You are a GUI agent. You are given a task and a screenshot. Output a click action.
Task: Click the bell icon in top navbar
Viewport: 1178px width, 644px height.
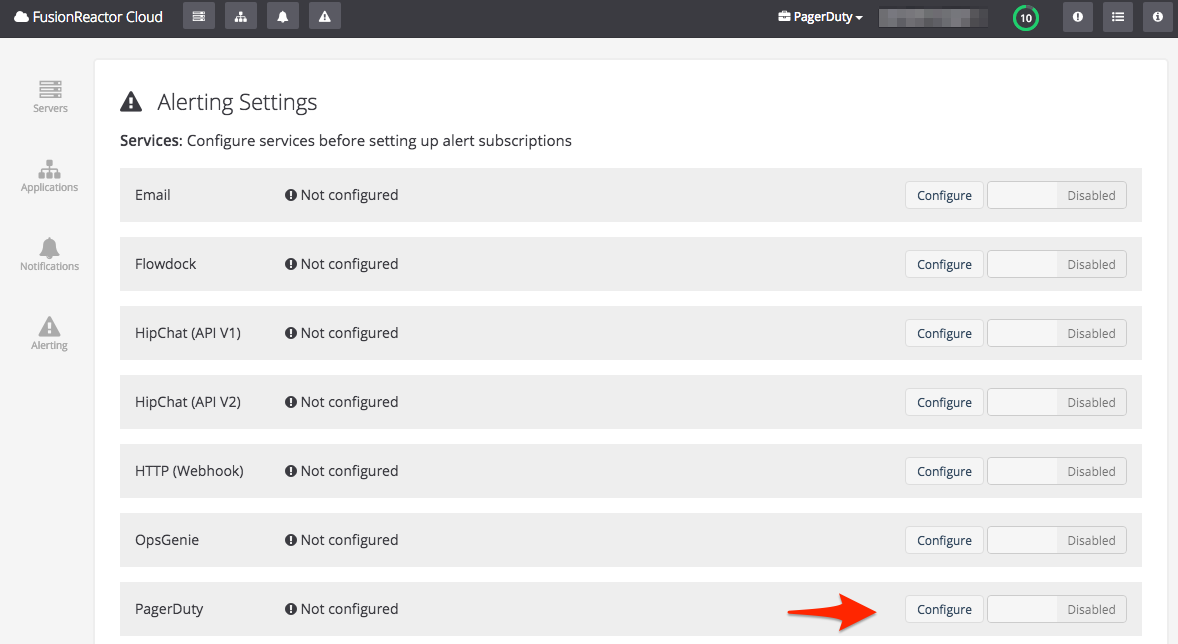tap(283, 17)
